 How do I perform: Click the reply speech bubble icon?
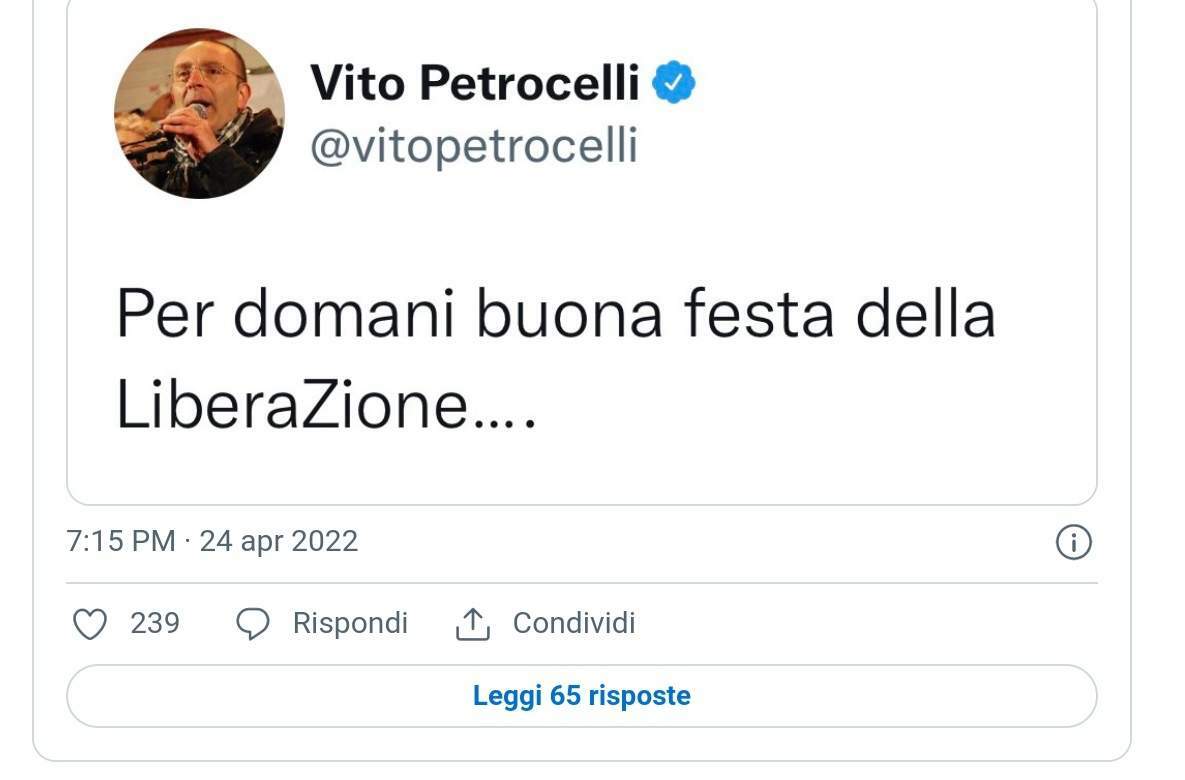click(252, 624)
